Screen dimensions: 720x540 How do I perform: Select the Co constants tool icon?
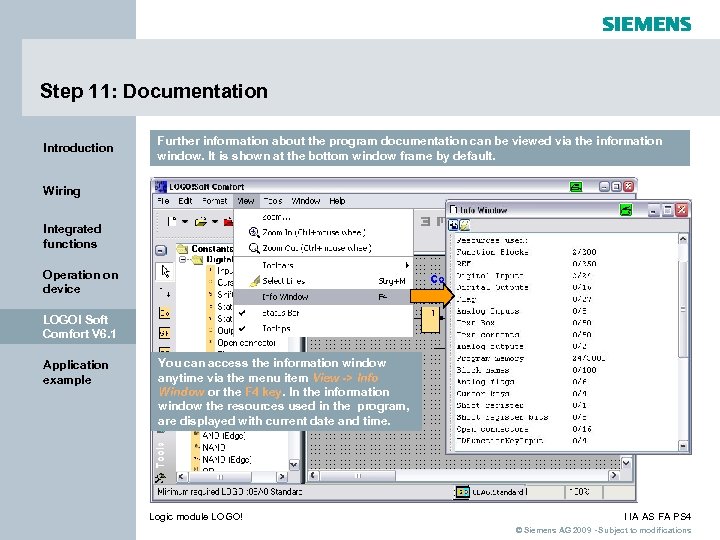(x=164, y=314)
